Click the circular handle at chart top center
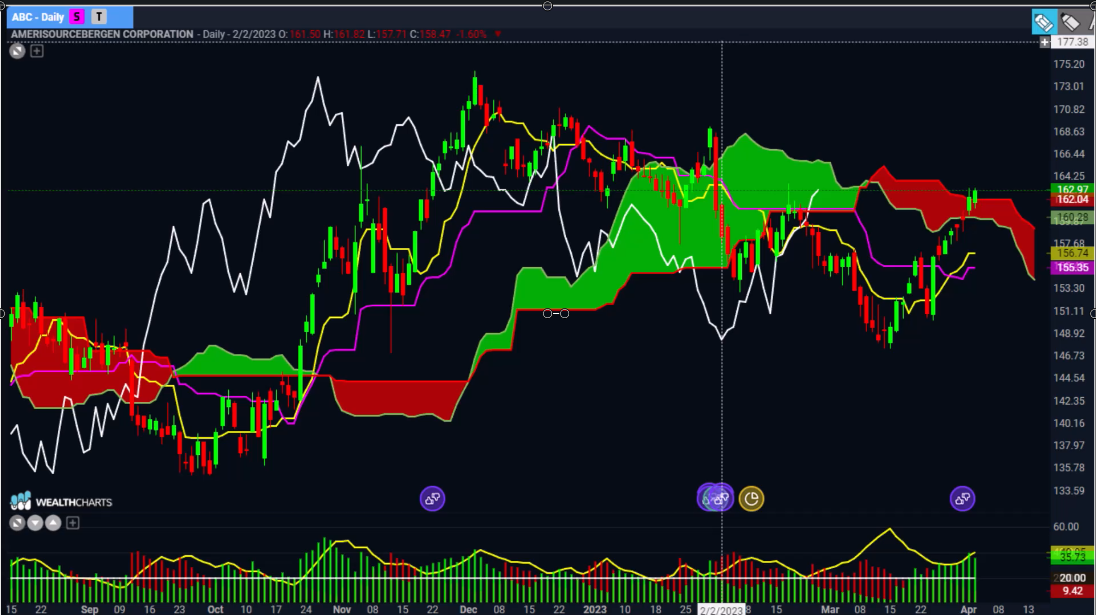This screenshot has height=615, width=1096. click(x=547, y=6)
